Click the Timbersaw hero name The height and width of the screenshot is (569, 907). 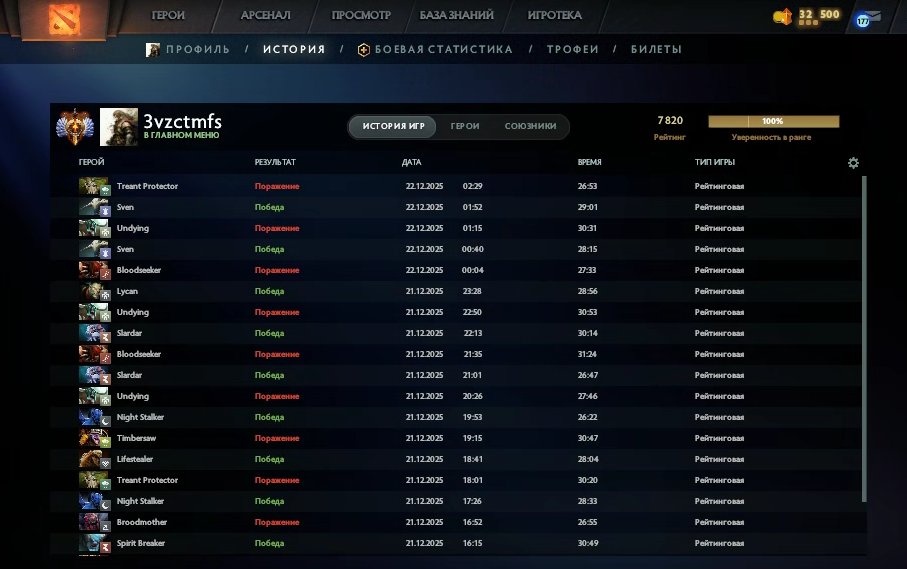[137, 438]
